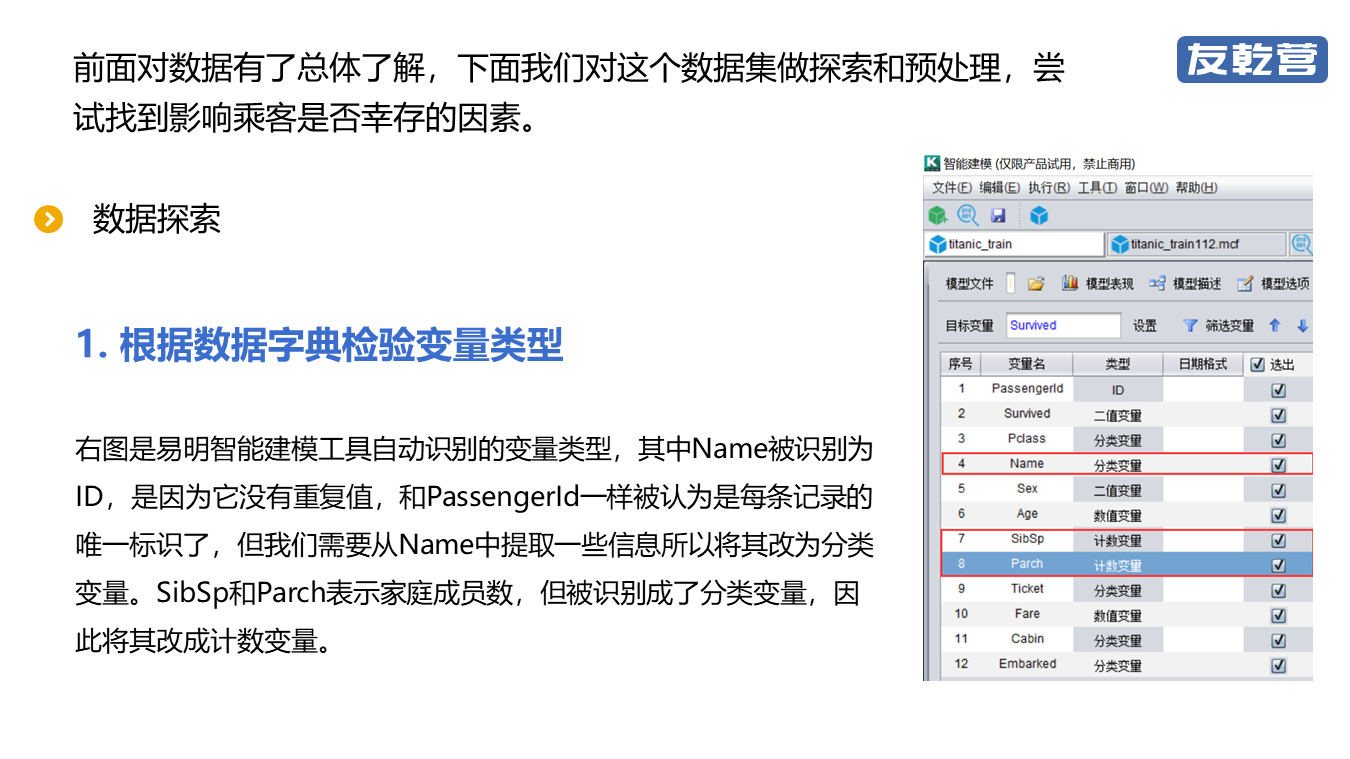
Task: Click the 日期格式 column header
Action: [1203, 364]
